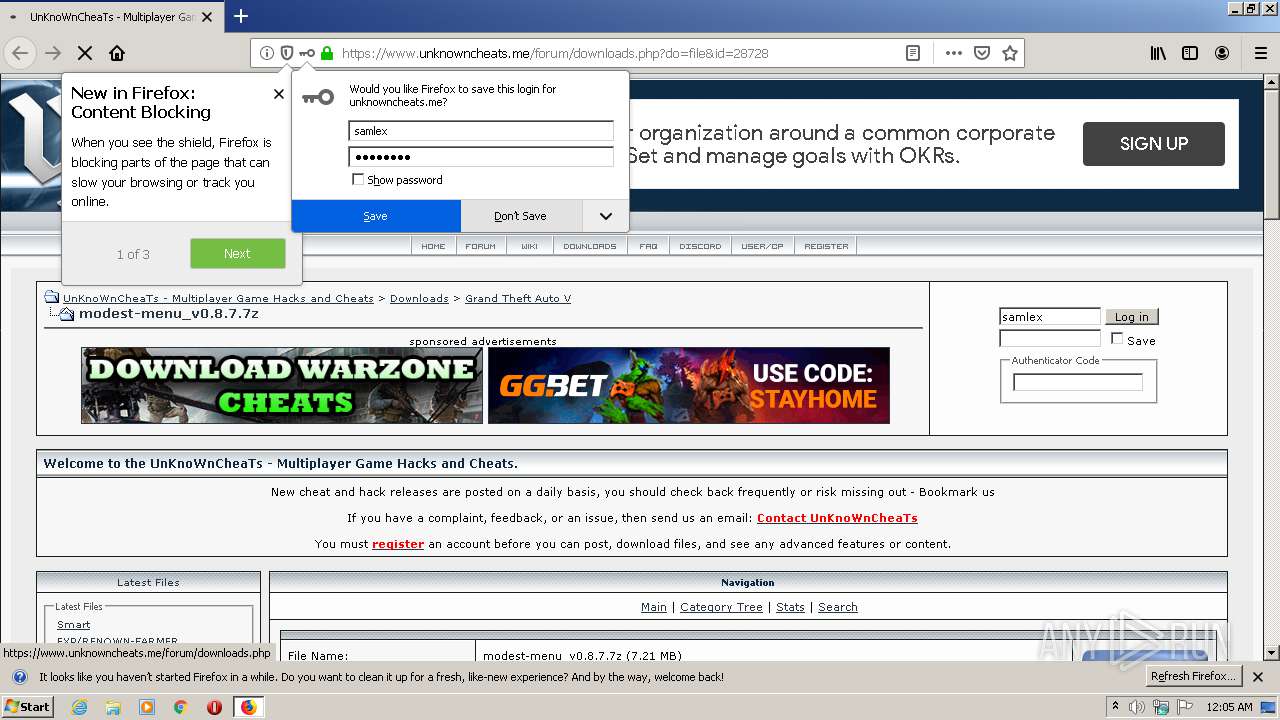Open the Smart latest file link

[x=74, y=625]
